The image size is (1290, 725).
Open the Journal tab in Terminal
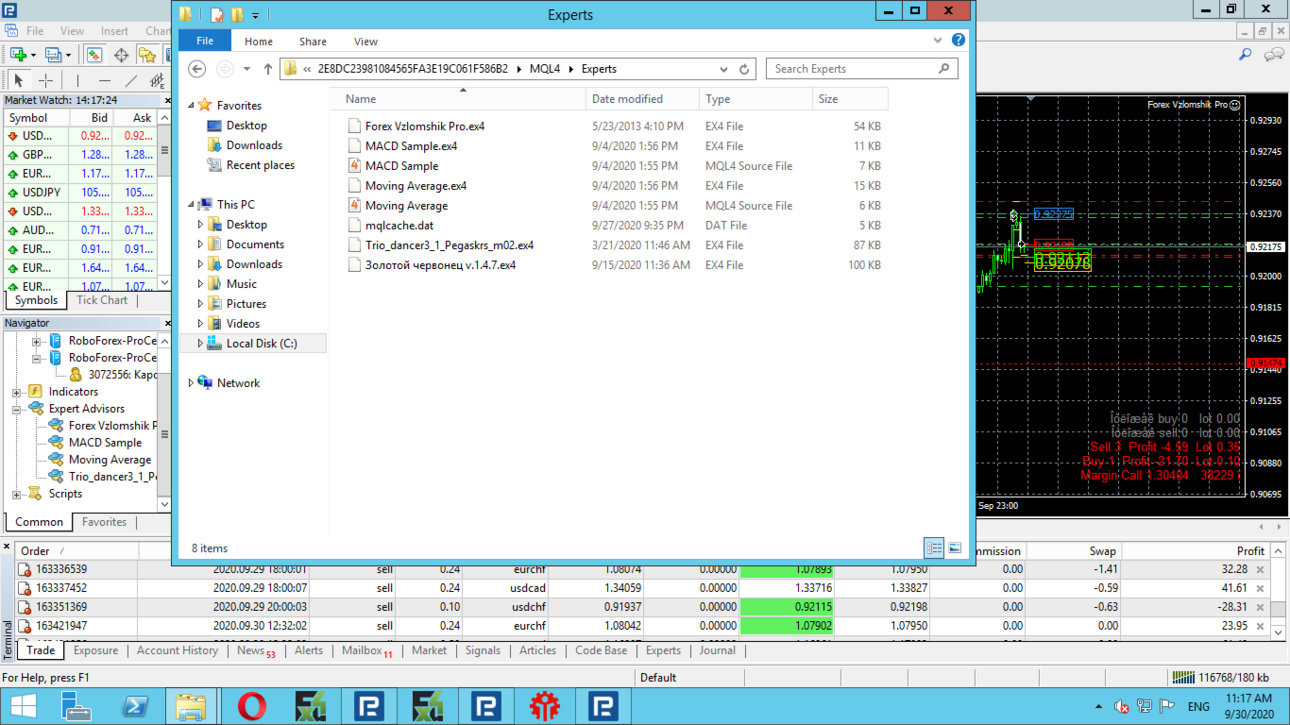(717, 650)
